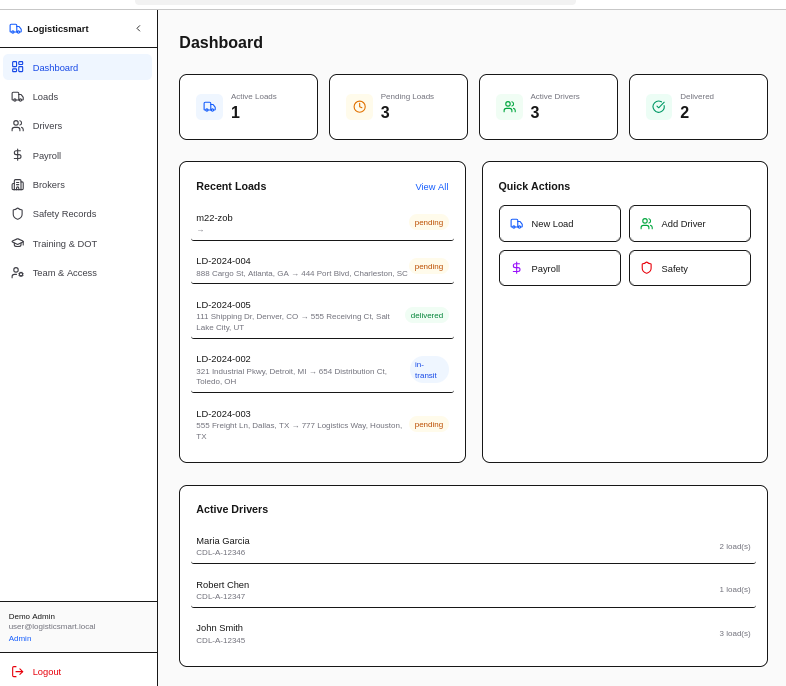
Task: Click the 555 Freight Ln, Dallas route text
Action: coord(299,430)
